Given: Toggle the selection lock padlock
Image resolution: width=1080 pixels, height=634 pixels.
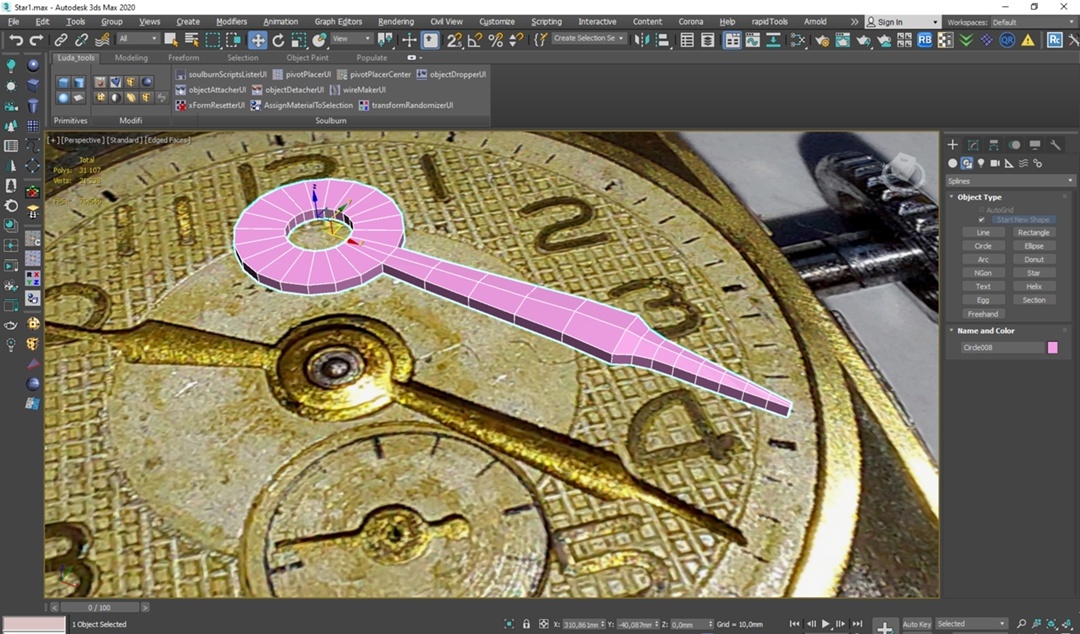Looking at the screenshot, I should click(526, 624).
